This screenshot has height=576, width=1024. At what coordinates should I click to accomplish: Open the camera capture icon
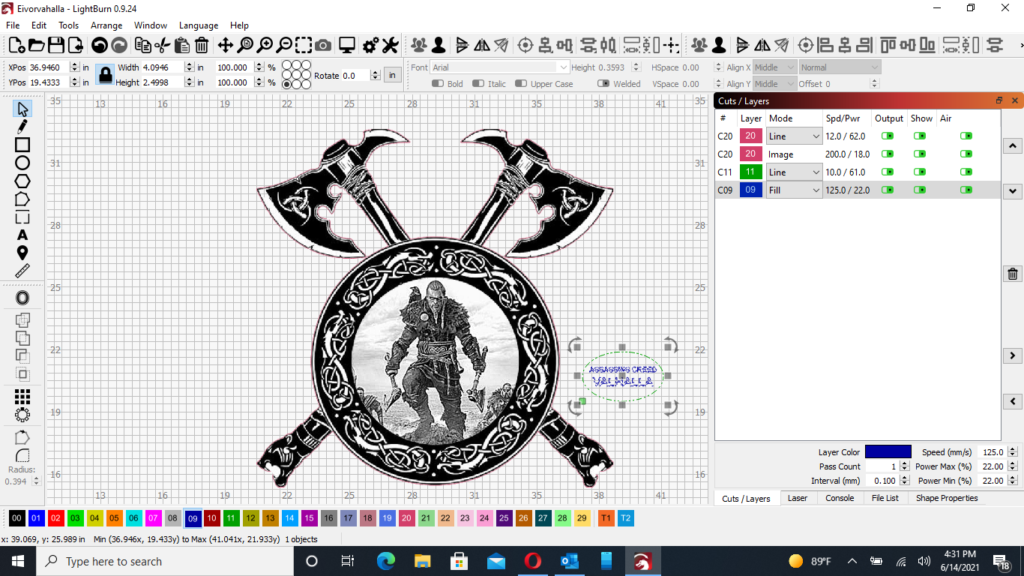tap(323, 45)
